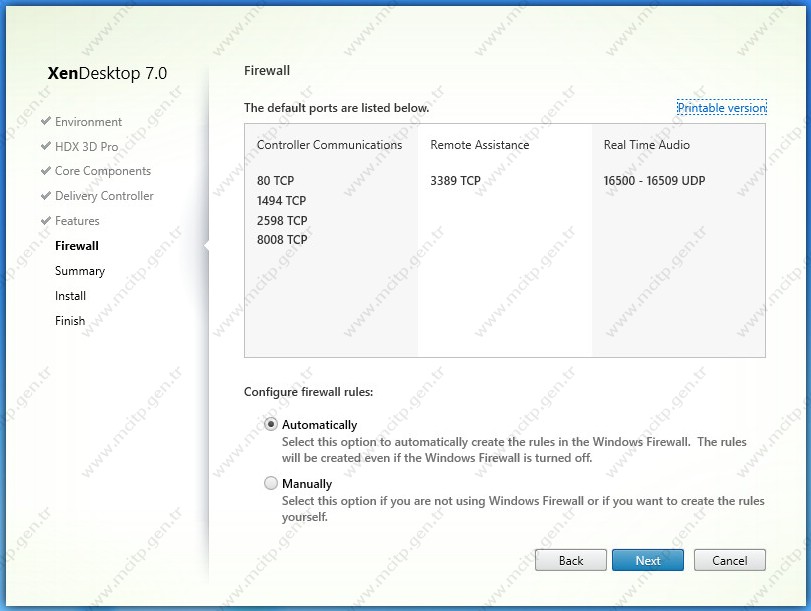Screen dimensions: 811x611
Task: Go to Delivery Controller step
Action: pos(104,196)
